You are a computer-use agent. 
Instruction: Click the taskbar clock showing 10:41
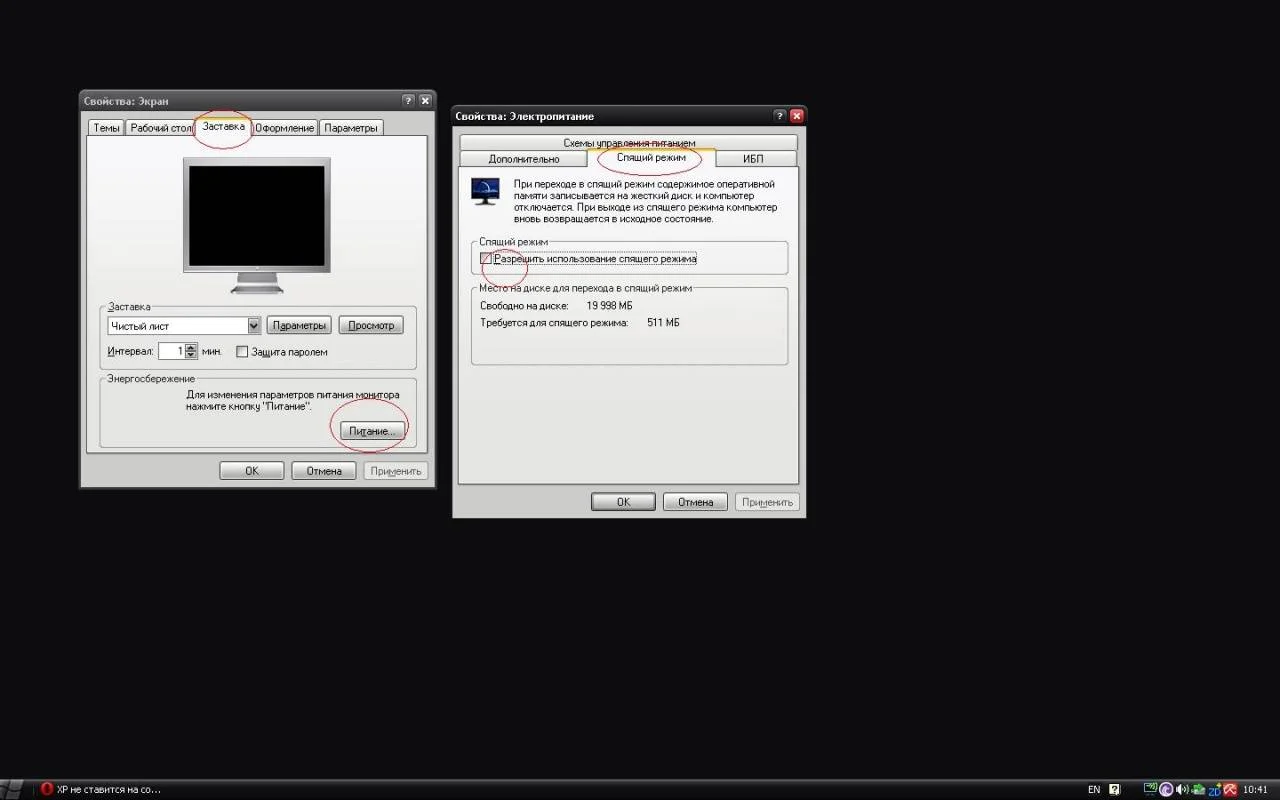(x=1255, y=789)
